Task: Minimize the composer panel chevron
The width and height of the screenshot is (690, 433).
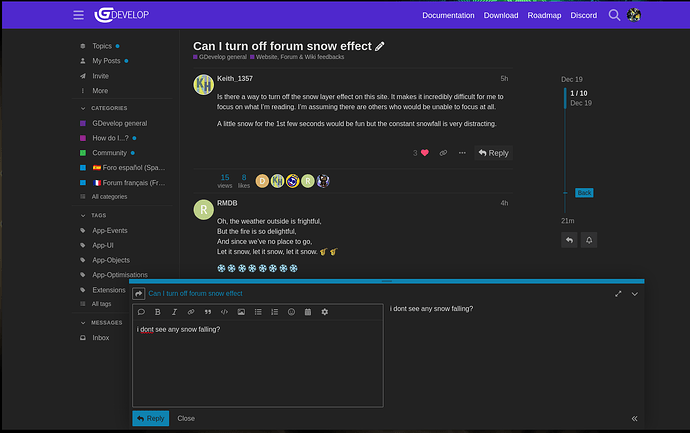Action: click(635, 294)
